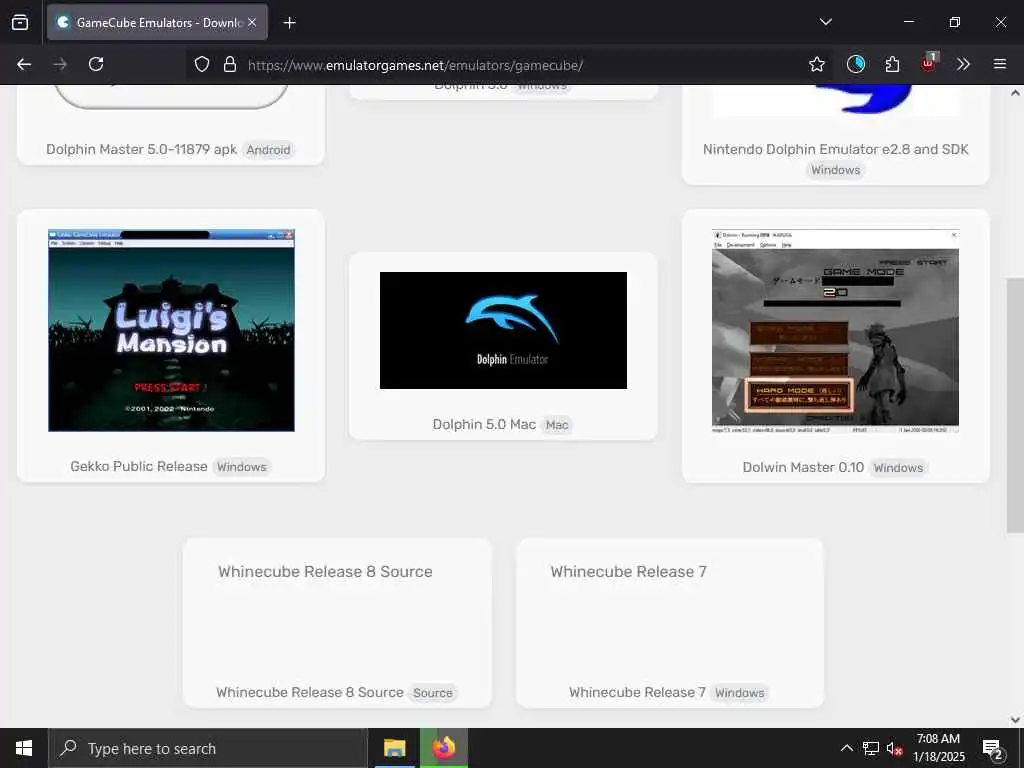This screenshot has width=1024, height=768.
Task: Open Firefox View tab icon
Action: click(x=20, y=22)
